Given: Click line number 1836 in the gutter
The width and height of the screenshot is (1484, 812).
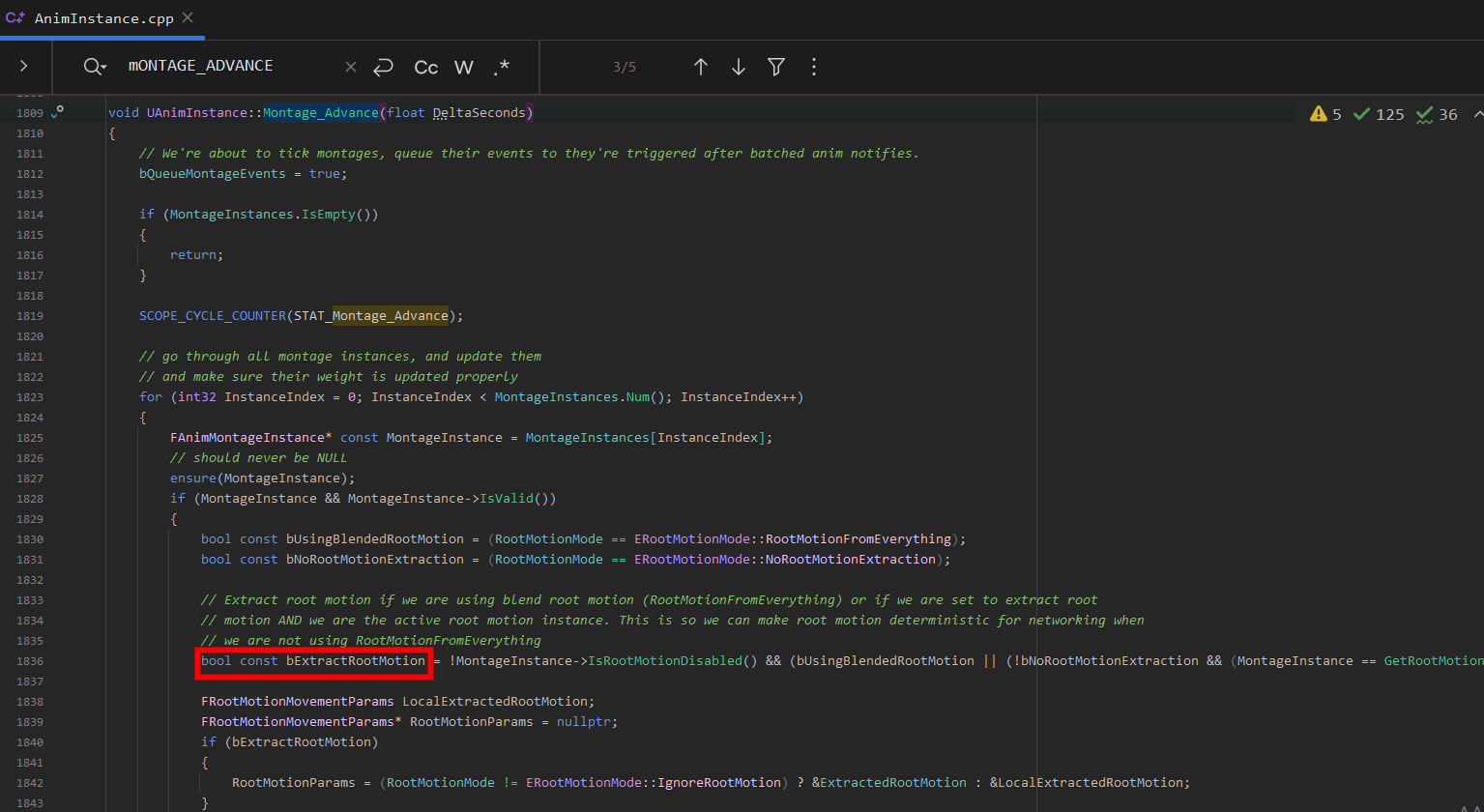Looking at the screenshot, I should pos(30,661).
